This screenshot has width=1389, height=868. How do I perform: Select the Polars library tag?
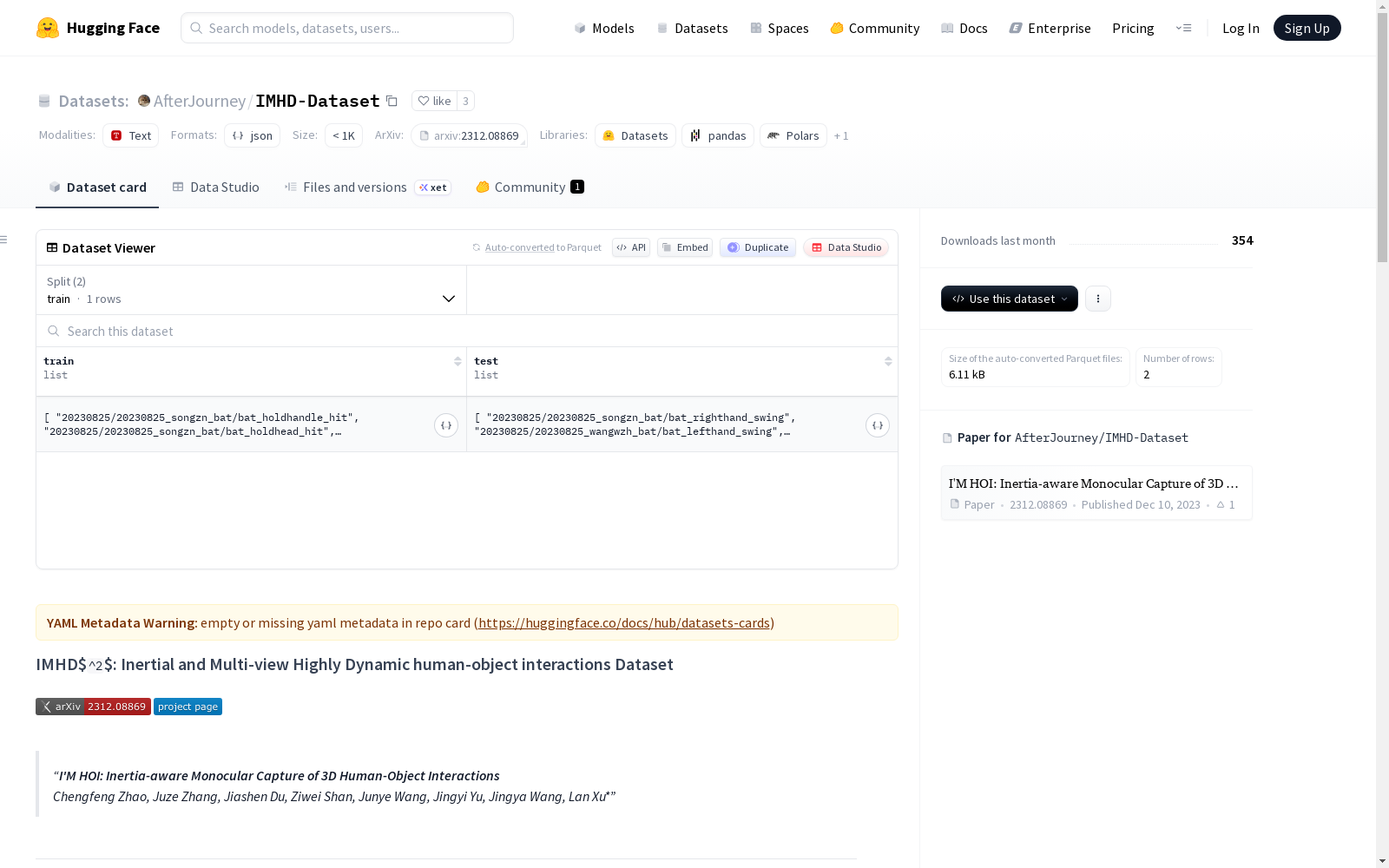click(793, 135)
